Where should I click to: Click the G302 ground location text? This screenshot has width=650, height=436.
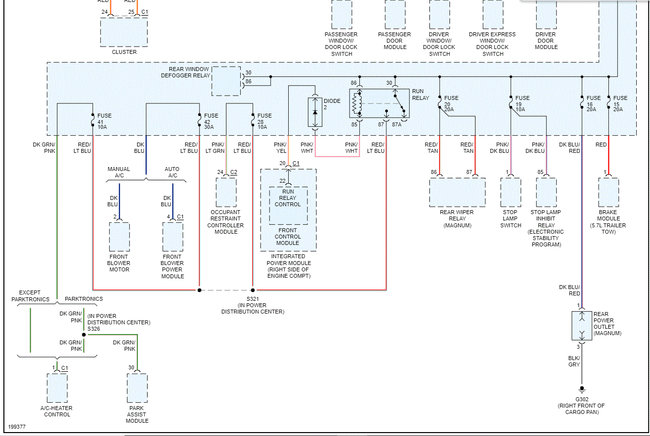[581, 406]
